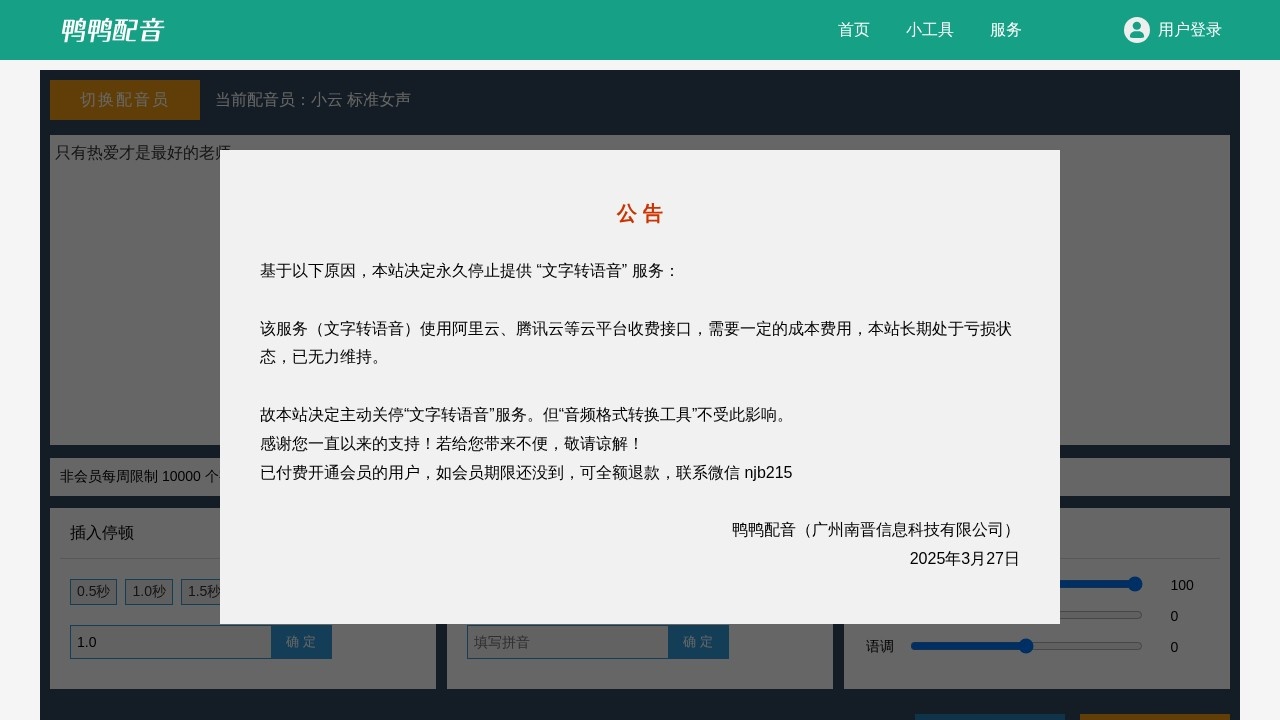
Task: Select the 0.5秒 pause preset
Action: [93, 592]
